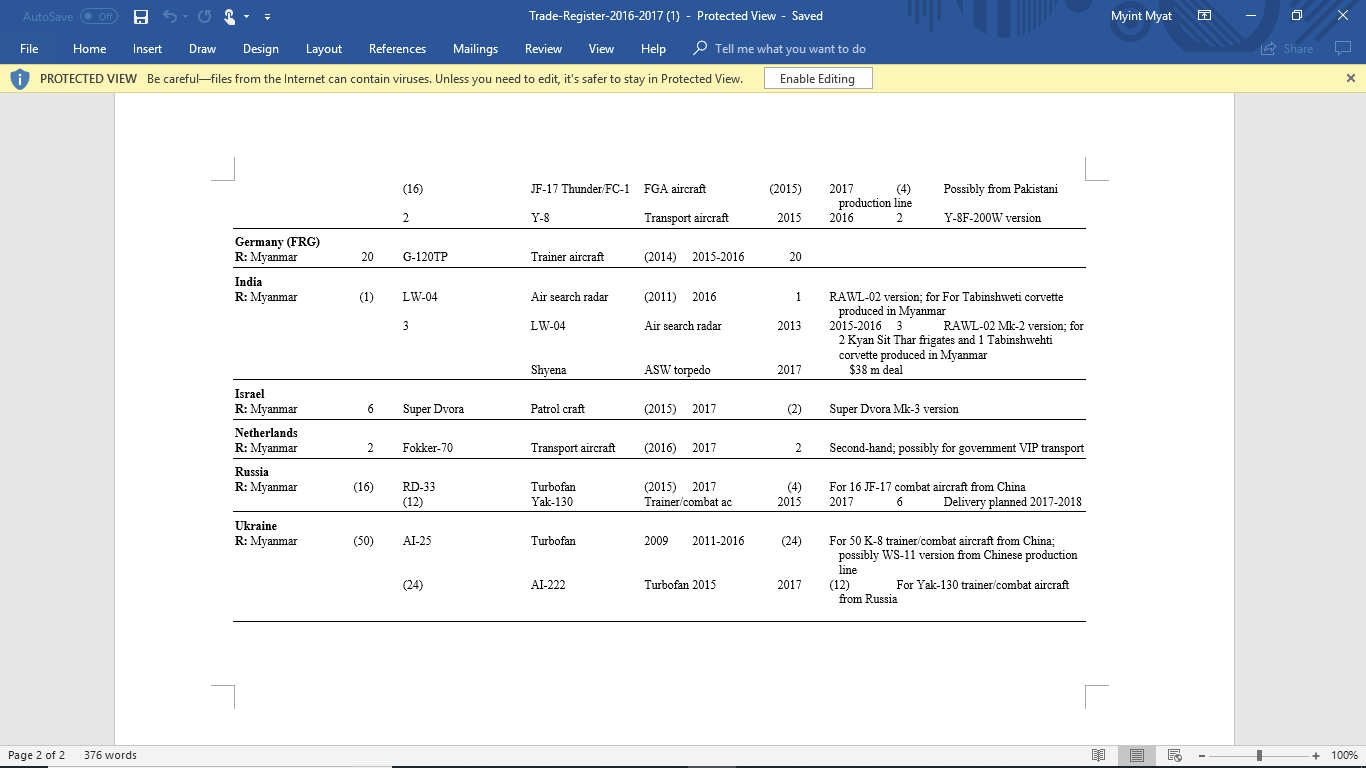1366x768 pixels.
Task: Go to the Design tab
Action: (x=260, y=48)
